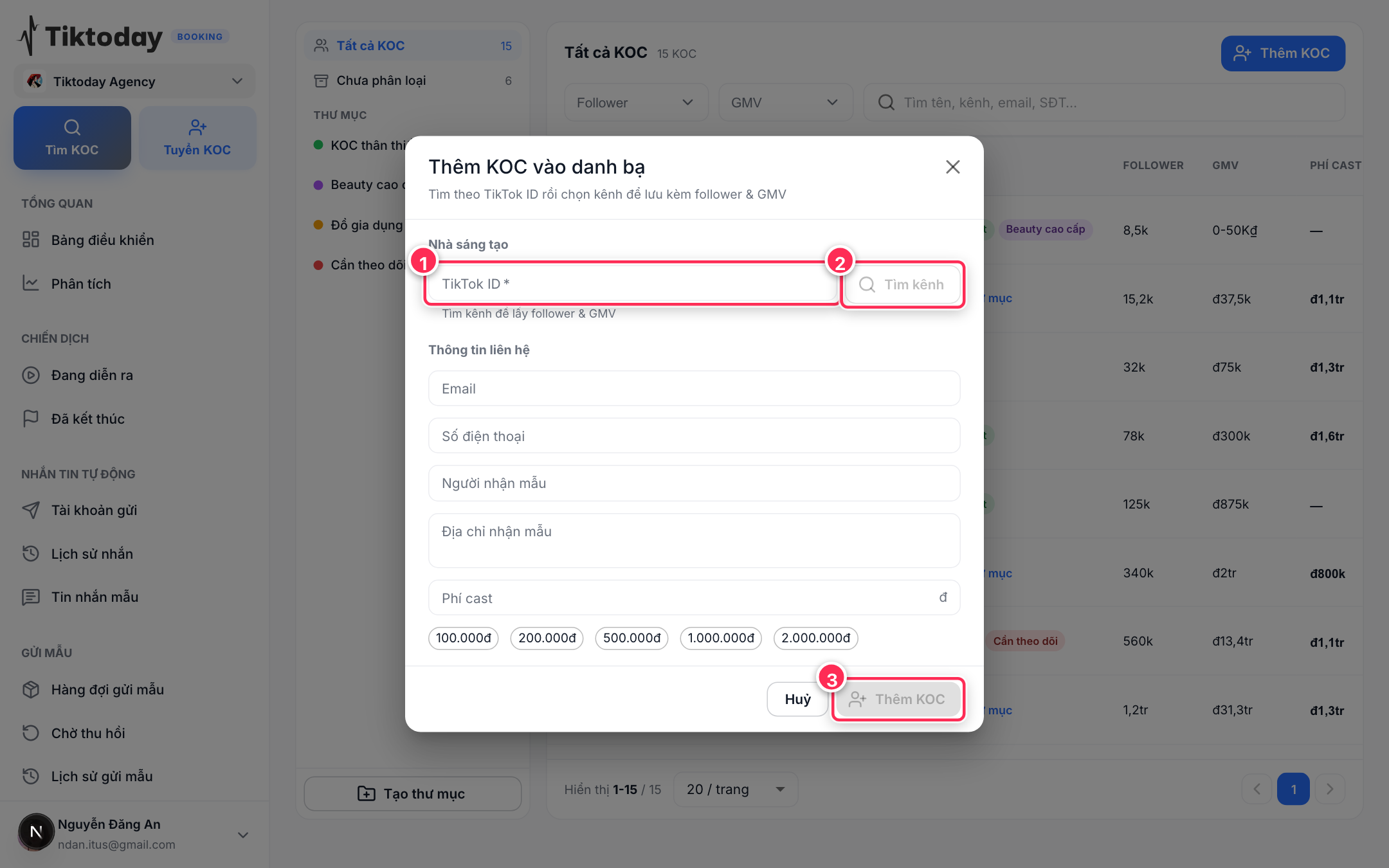The height and width of the screenshot is (868, 1389).
Task: Click the Huỷ button
Action: point(797,699)
